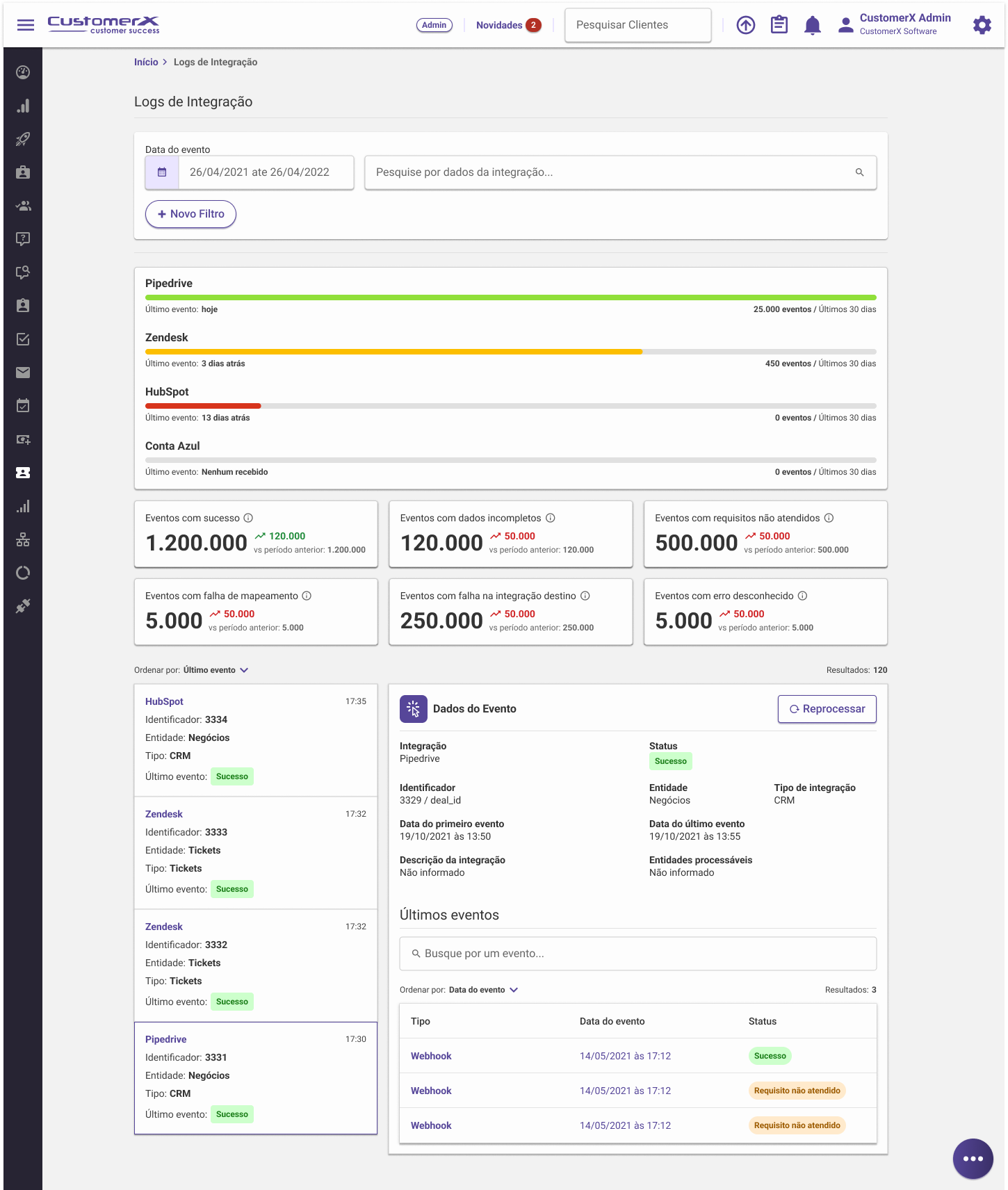Focus the Busque por um evento field
Screen dimensions: 1008x1190
coord(638,954)
